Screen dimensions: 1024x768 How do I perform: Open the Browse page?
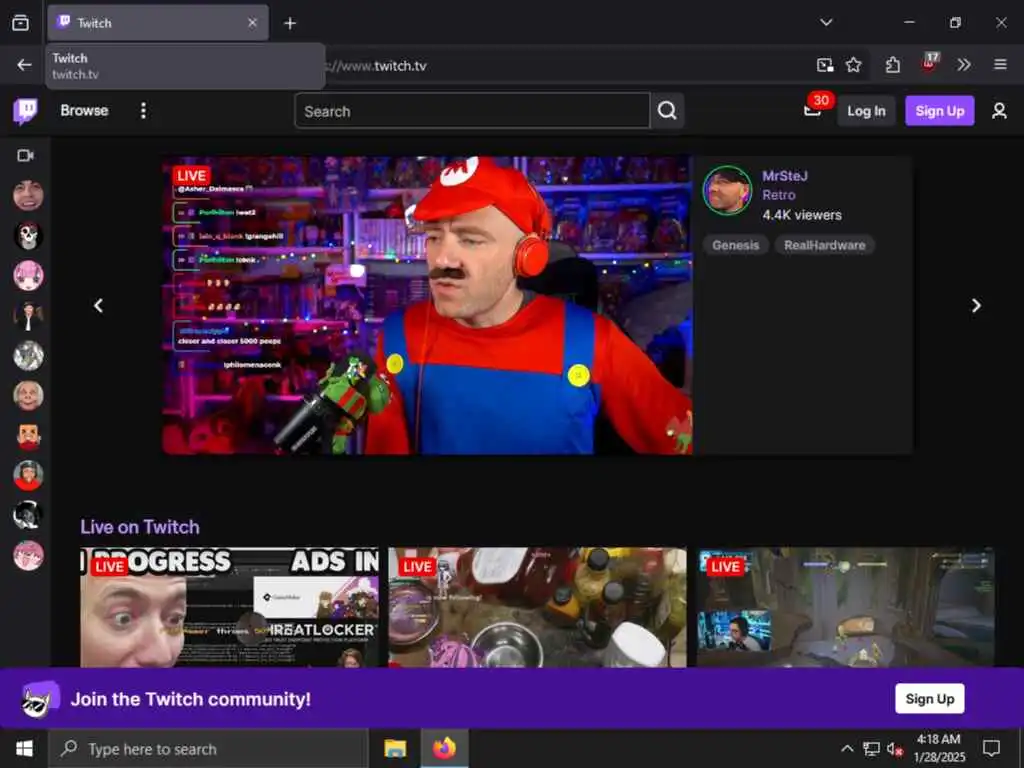coord(84,110)
